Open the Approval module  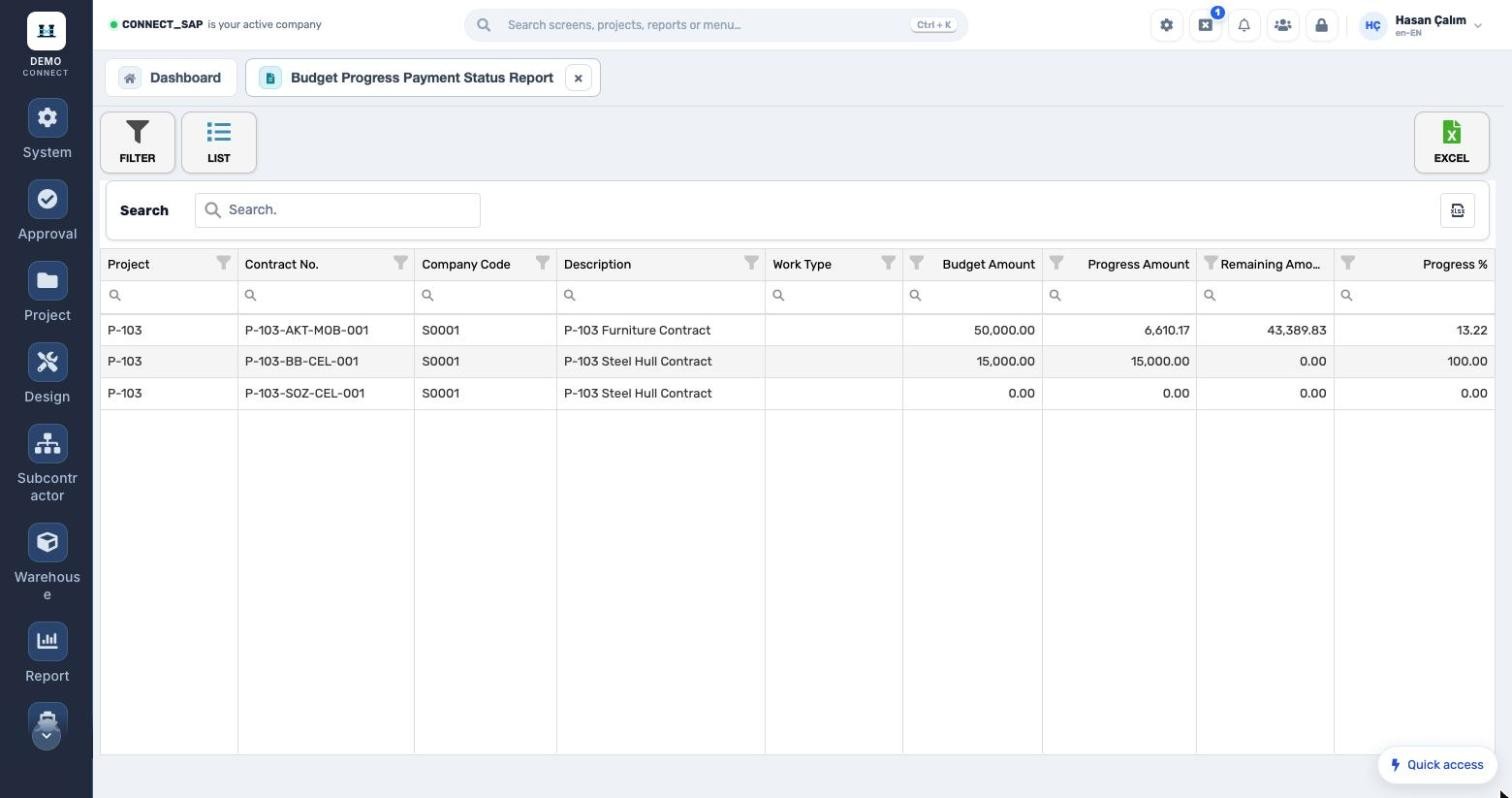coord(47,211)
